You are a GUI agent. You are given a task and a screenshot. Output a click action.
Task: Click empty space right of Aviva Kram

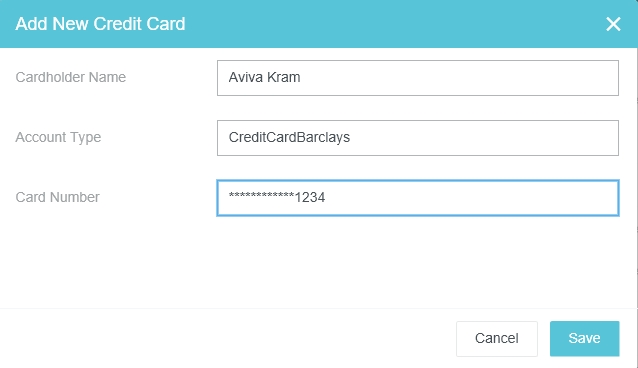(458, 78)
